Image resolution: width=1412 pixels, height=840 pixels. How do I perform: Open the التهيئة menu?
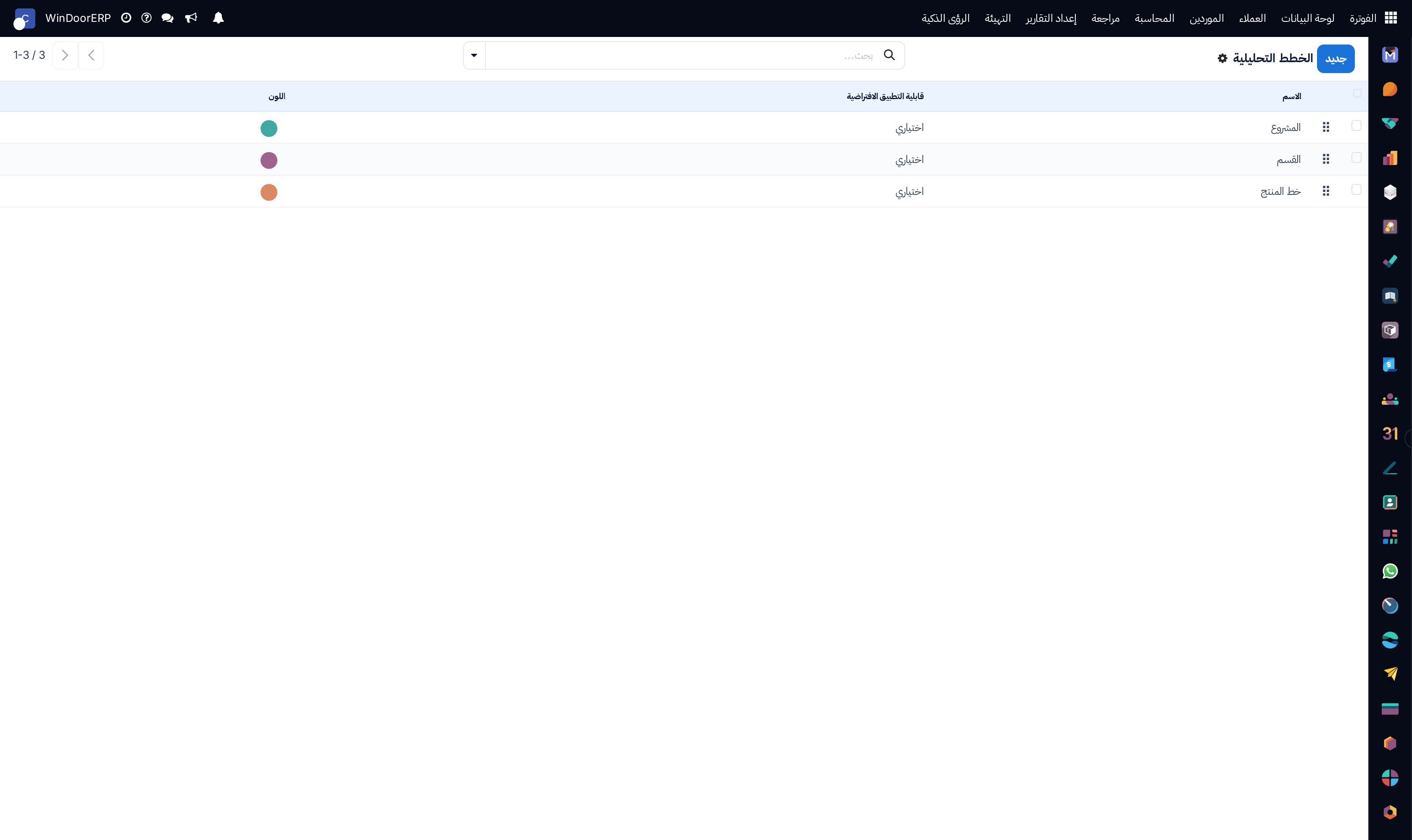click(997, 18)
